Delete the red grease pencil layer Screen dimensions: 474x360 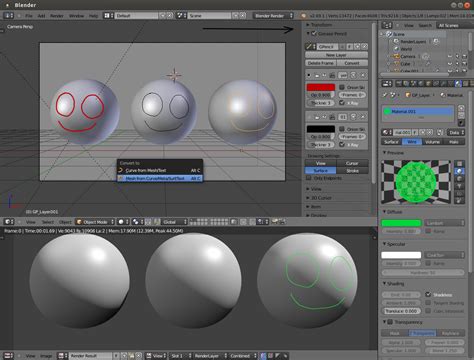pyautogui.click(x=363, y=75)
